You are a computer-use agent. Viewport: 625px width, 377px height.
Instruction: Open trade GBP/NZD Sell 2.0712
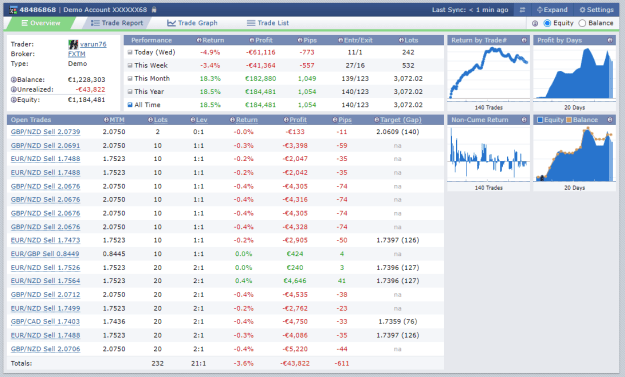pyautogui.click(x=45, y=295)
